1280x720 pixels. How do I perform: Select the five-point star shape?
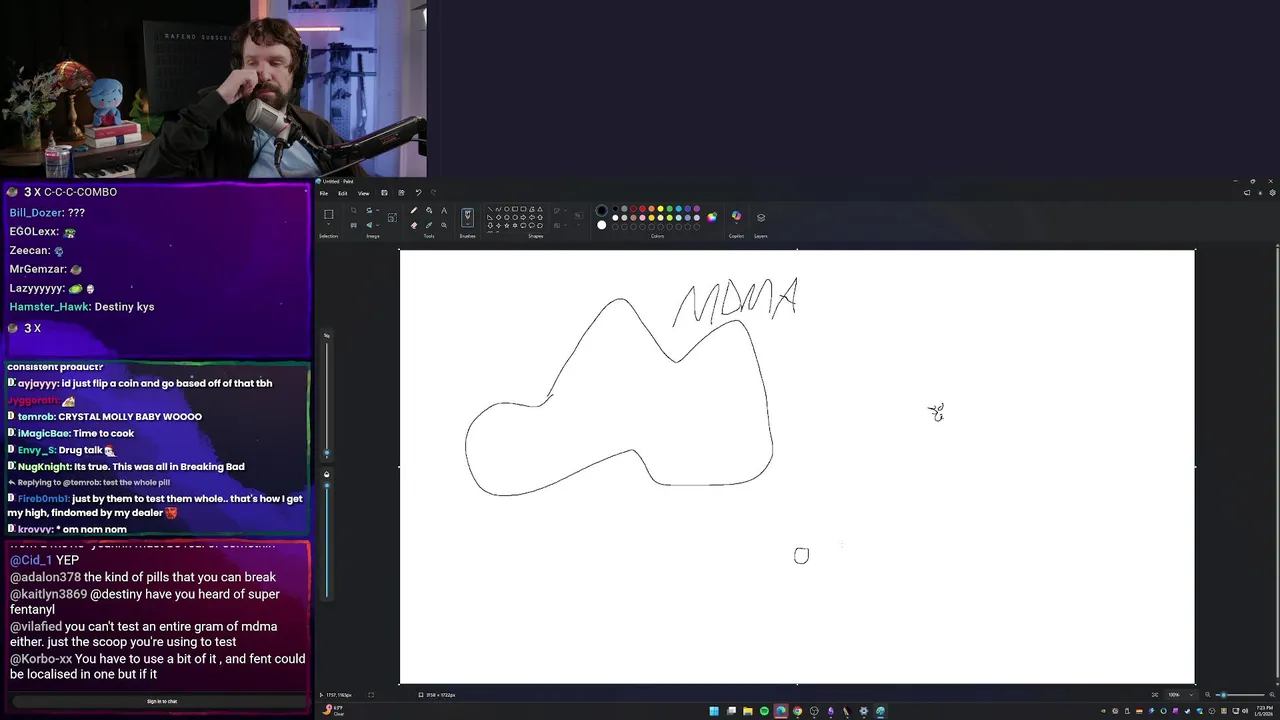pyautogui.click(x=507, y=225)
